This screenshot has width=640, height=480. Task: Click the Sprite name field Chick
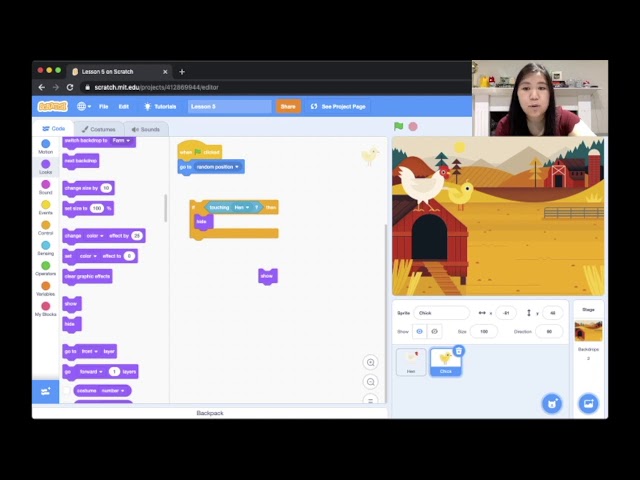tap(442, 313)
